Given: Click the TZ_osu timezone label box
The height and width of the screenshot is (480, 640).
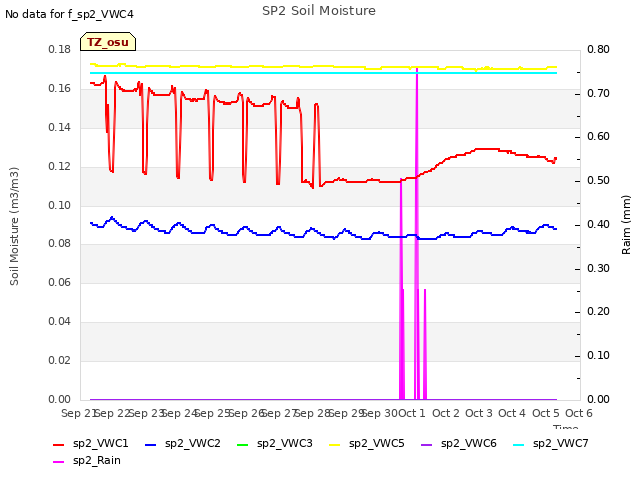Looking at the screenshot, I should tap(108, 42).
